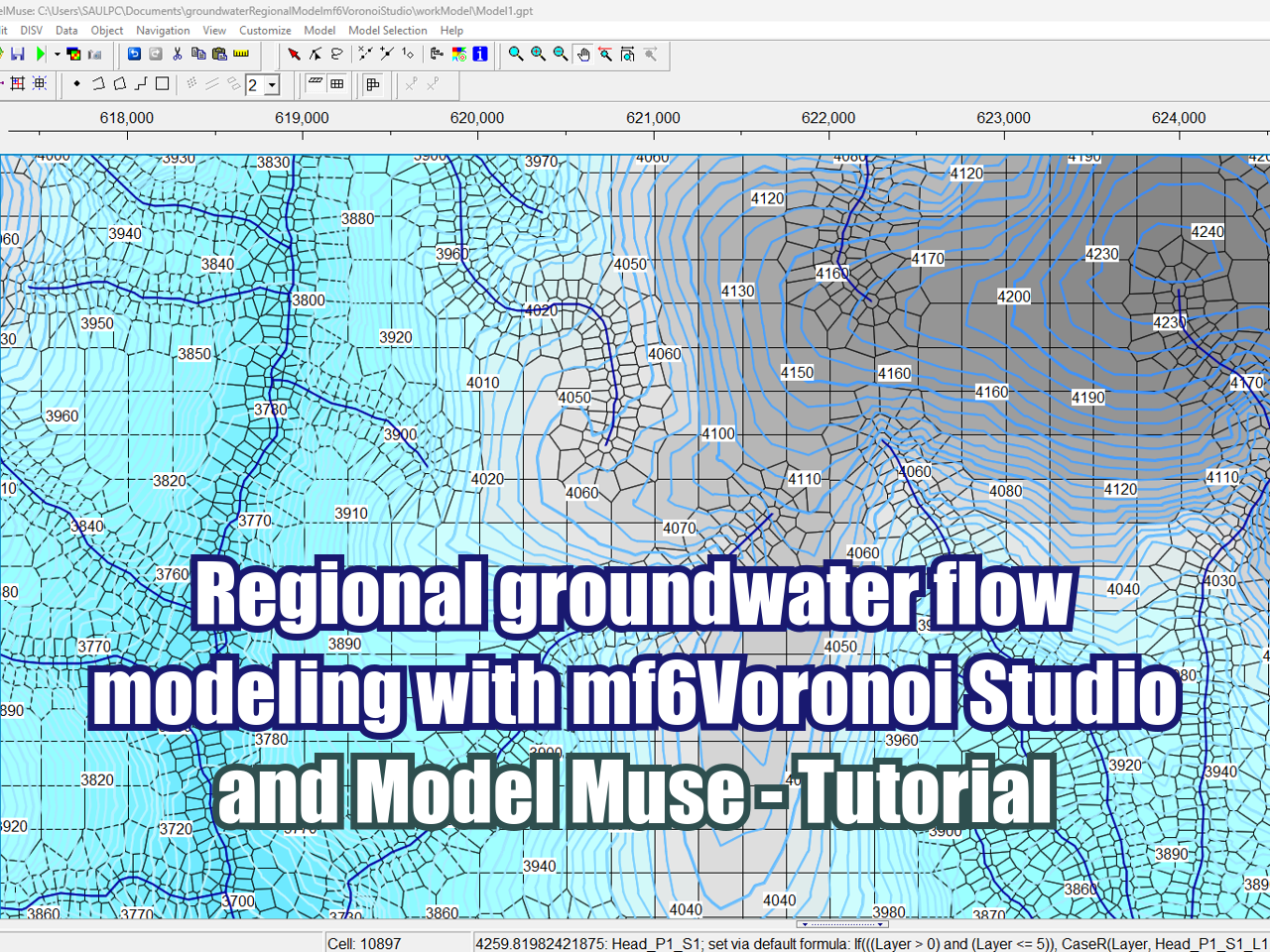Click the blue dotted grid icon
Image resolution: width=1270 pixels, height=952 pixels.
(x=40, y=84)
